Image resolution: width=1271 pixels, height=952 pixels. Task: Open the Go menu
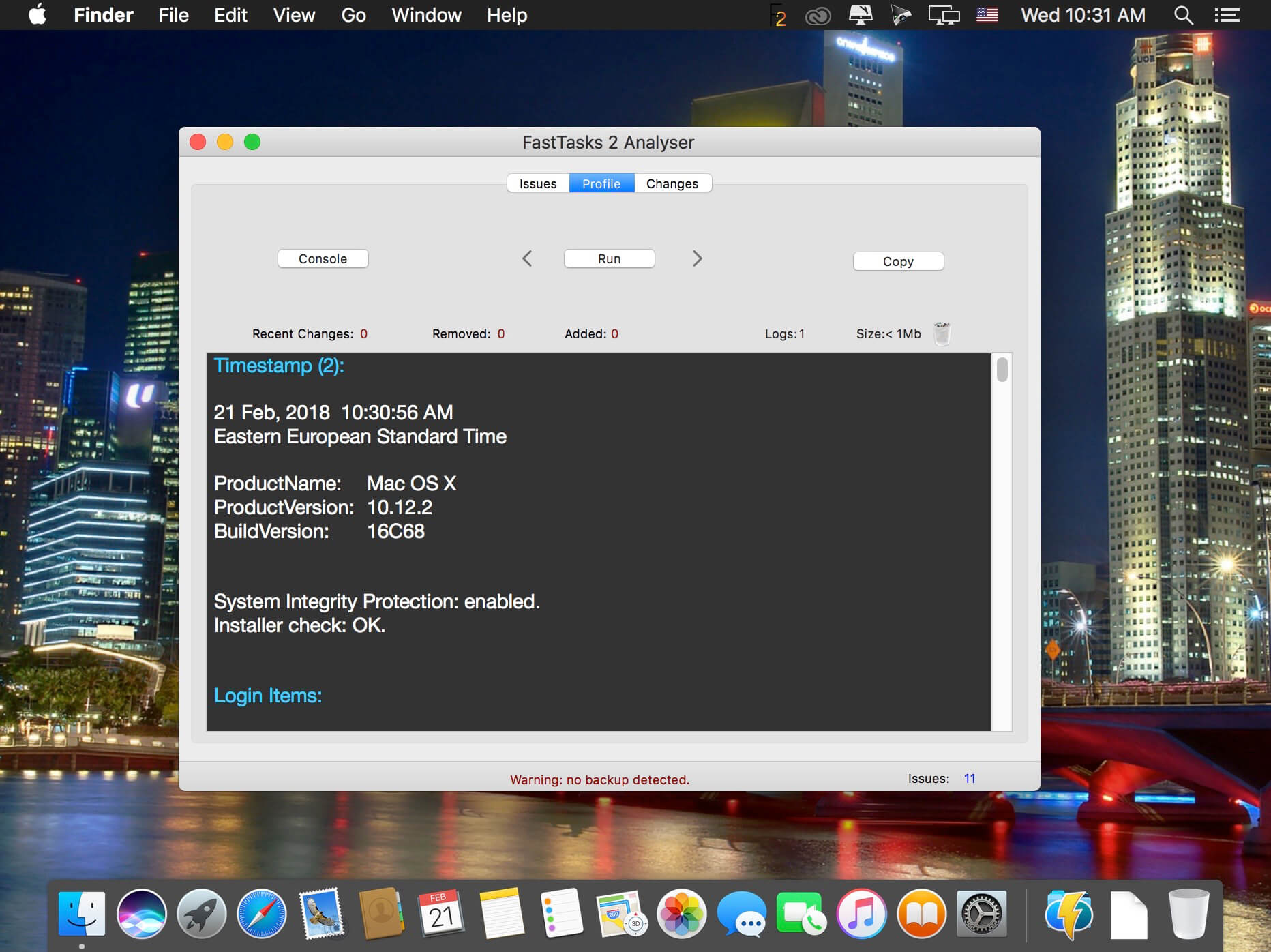353,15
